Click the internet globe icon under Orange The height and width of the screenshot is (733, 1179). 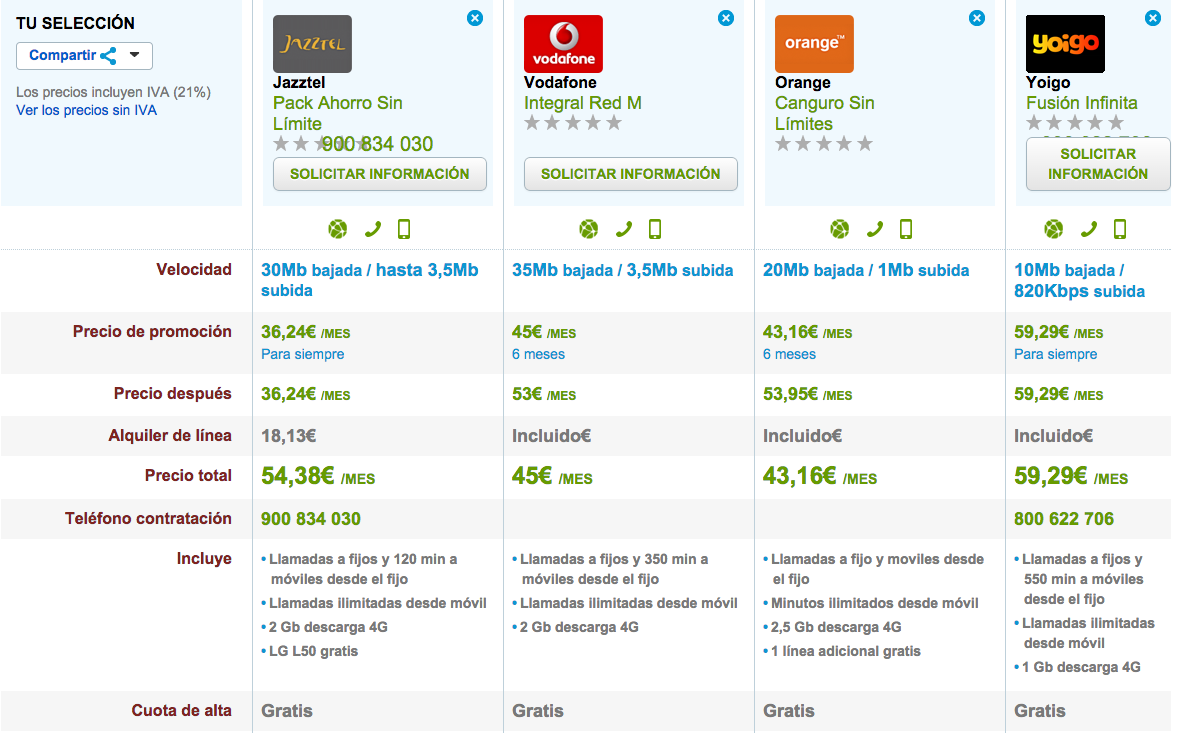[x=840, y=229]
